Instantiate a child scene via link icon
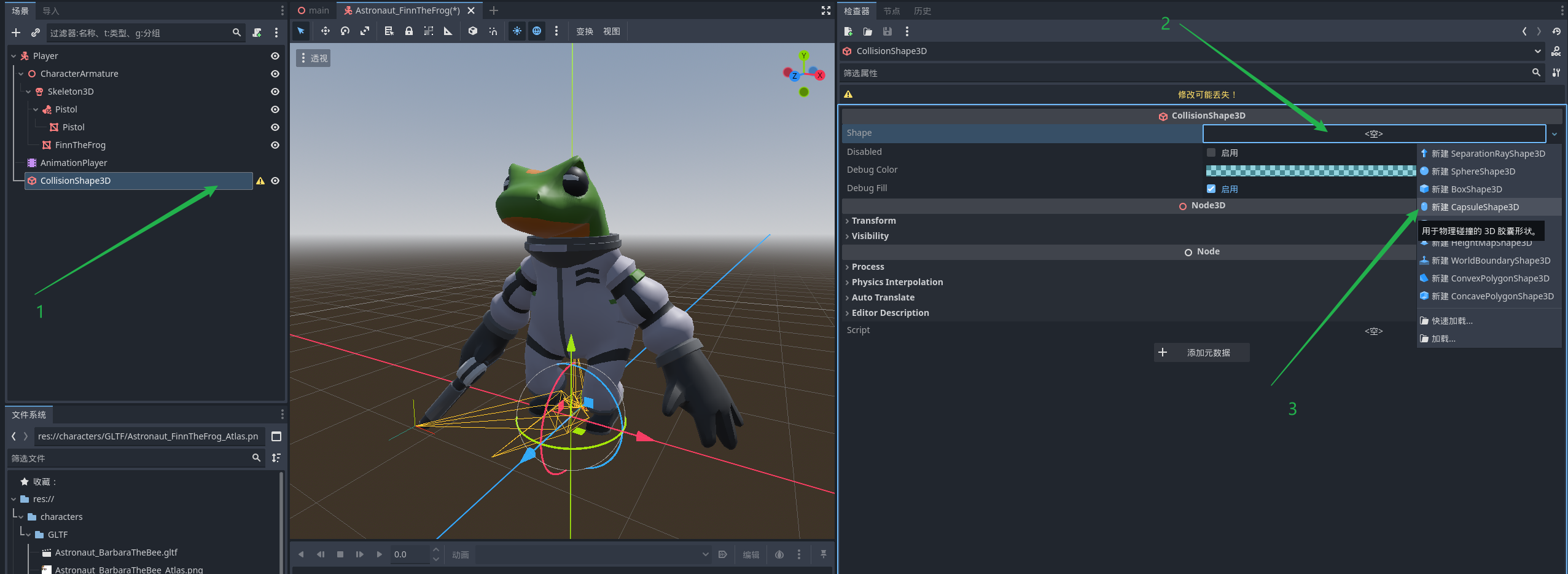 coord(36,33)
